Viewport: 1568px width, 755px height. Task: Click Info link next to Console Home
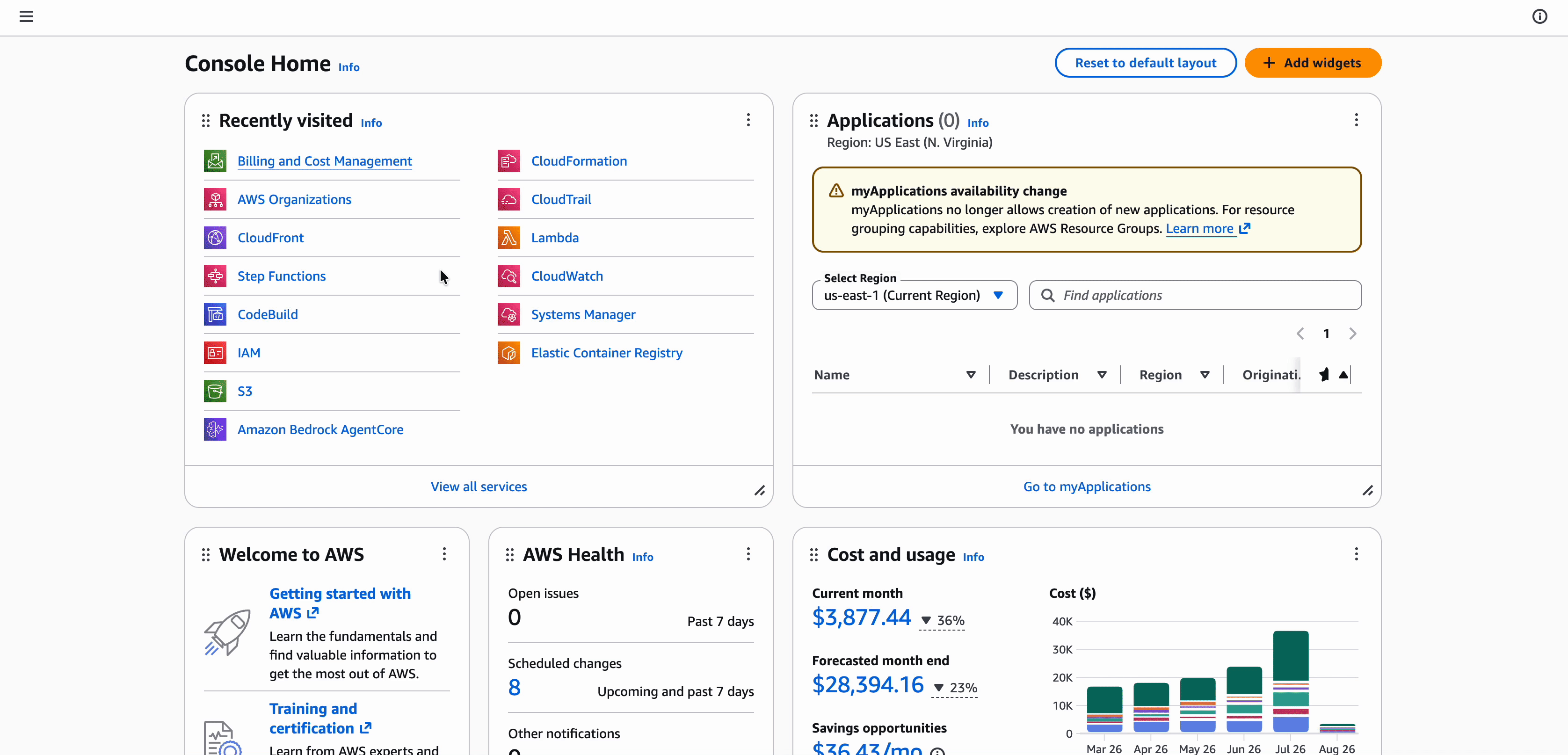click(x=349, y=67)
